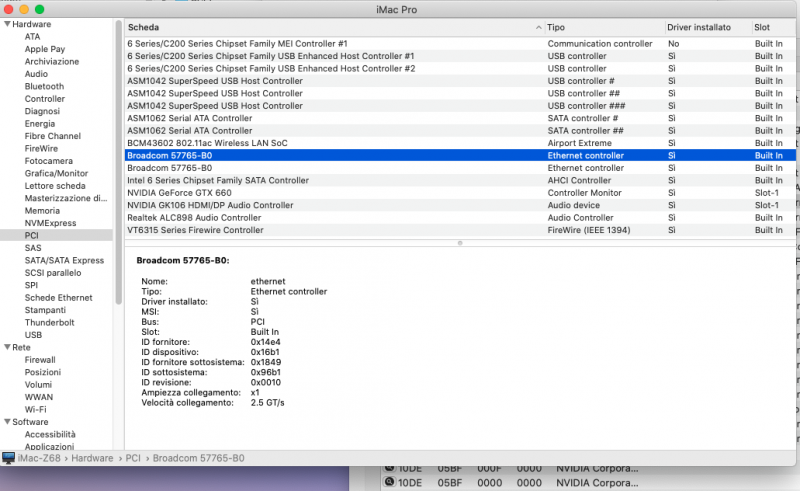Select Thunderbolt in the sidebar
The width and height of the screenshot is (800, 491).
tap(49, 323)
